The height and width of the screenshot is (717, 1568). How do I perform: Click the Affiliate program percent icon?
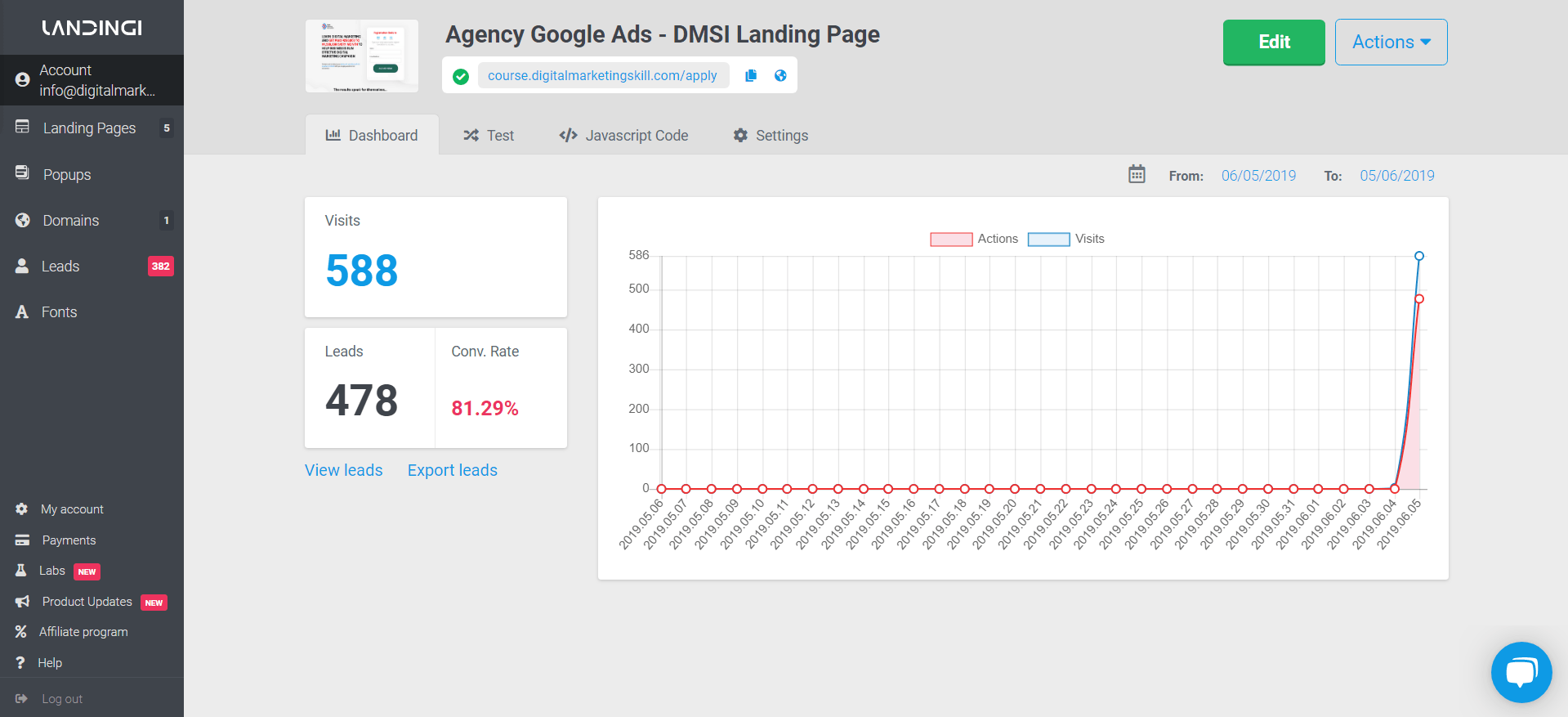(x=21, y=631)
